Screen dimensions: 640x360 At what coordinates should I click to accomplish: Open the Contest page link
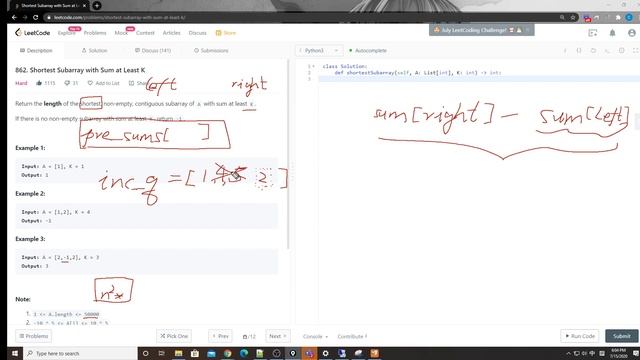pyautogui.click(x=145, y=33)
